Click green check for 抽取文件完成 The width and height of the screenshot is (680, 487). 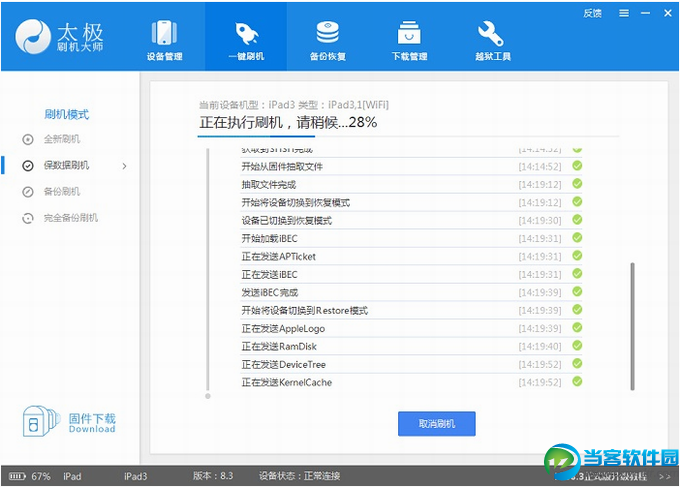coord(577,184)
